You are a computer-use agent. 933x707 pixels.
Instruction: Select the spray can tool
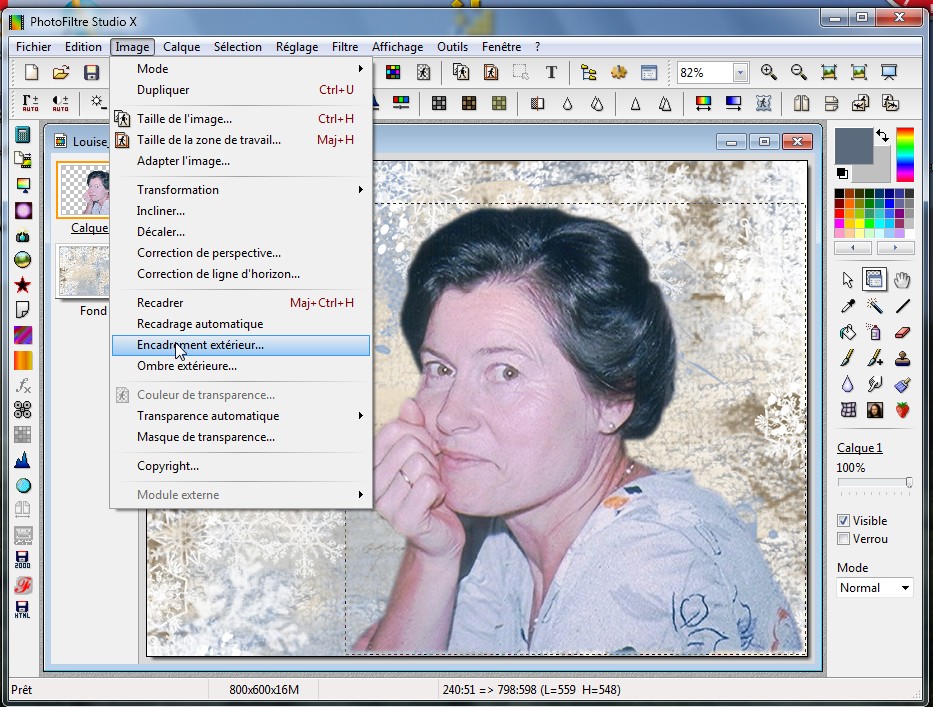coord(875,332)
